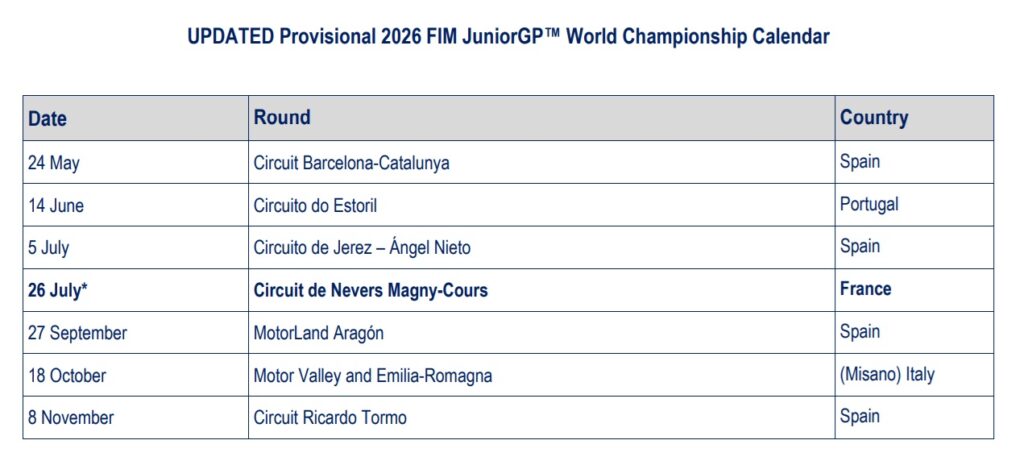Select the Circuit Ricardo Tormo cell
The image size is (1024, 461).
(x=330, y=418)
